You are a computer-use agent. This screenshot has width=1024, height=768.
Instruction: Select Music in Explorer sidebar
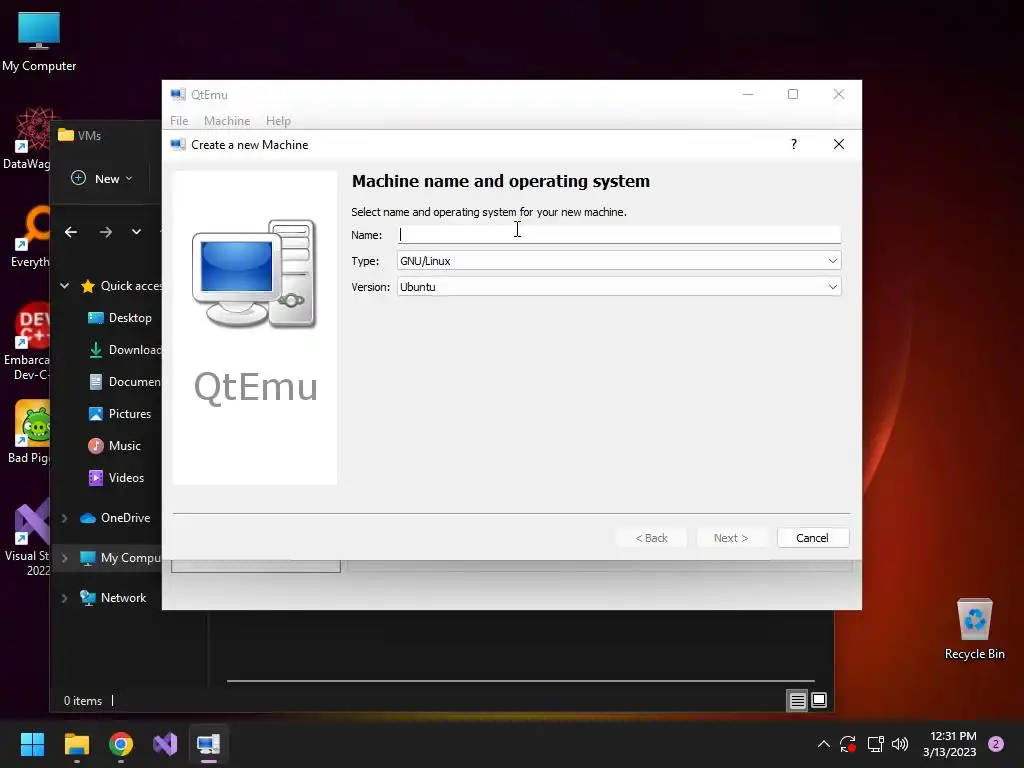click(115, 445)
